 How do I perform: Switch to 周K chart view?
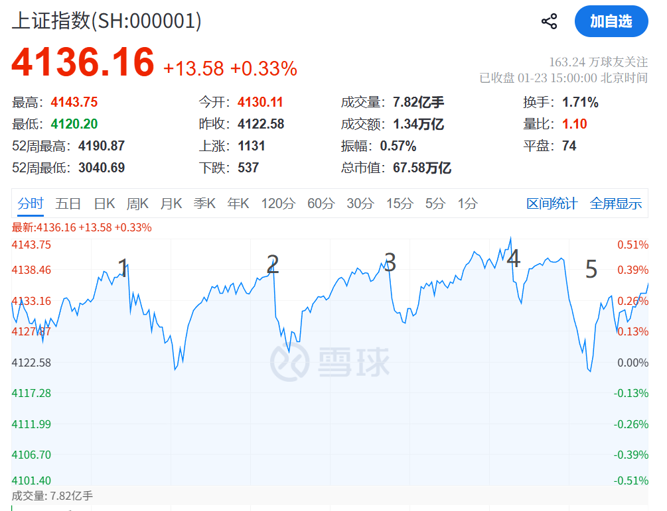coord(138,203)
